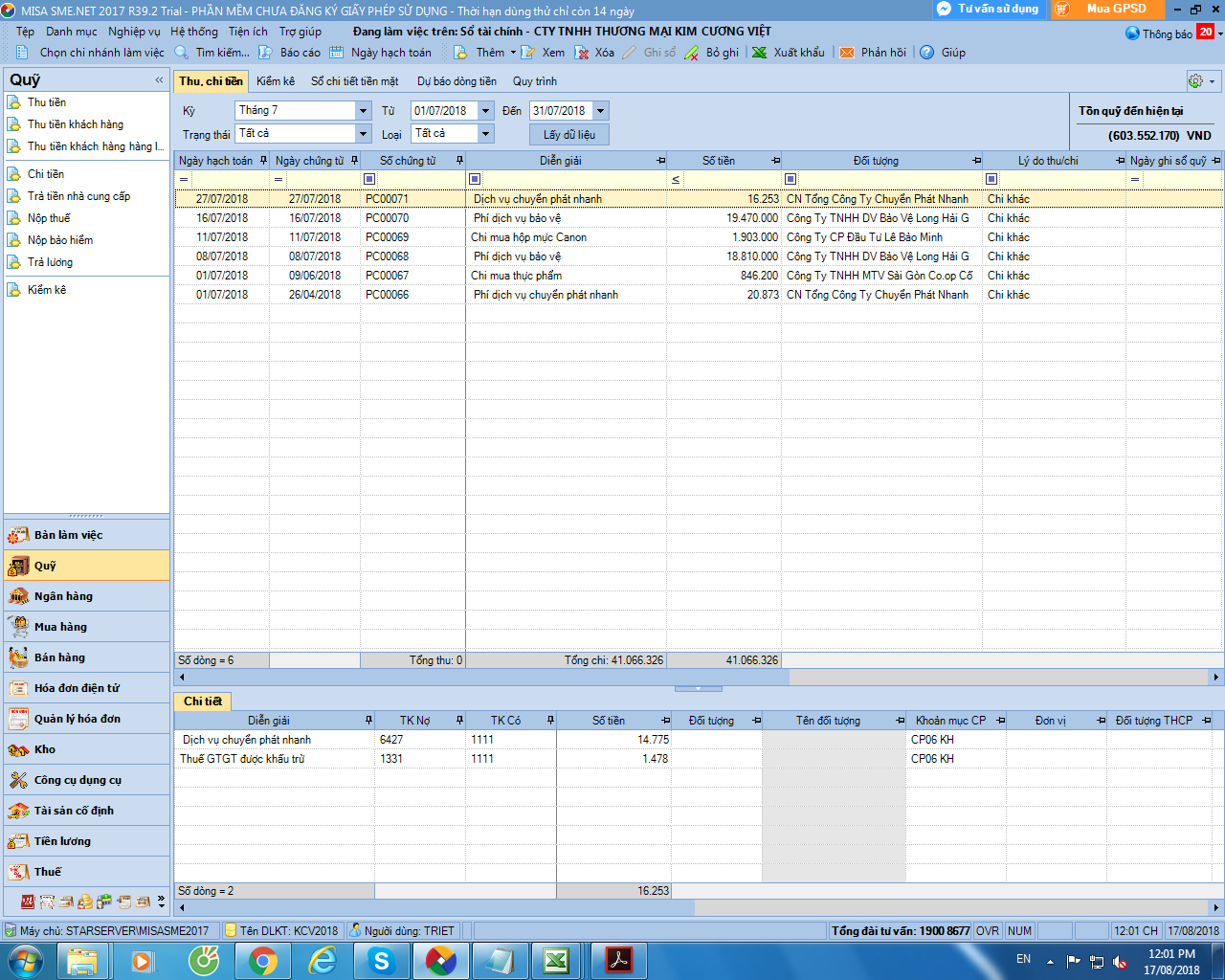Open the Loại type dropdown
Image resolution: width=1225 pixels, height=980 pixels.
point(485,134)
